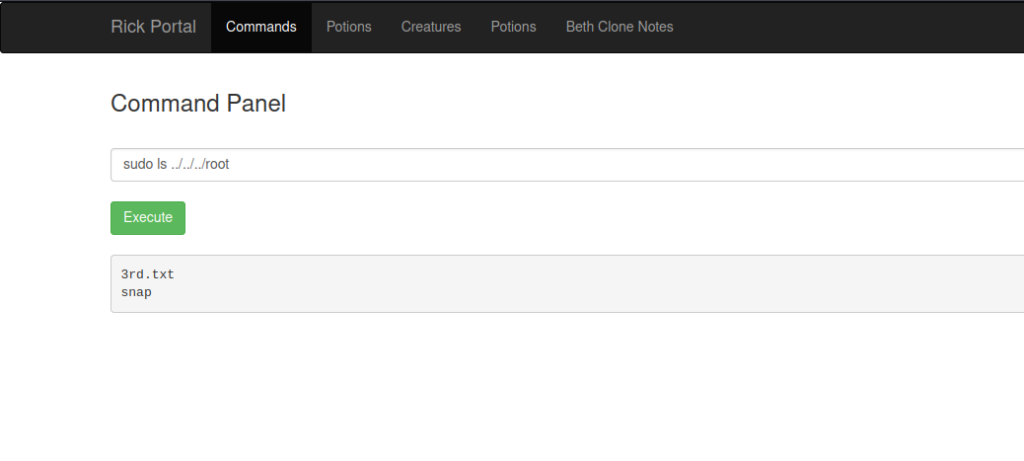Image resolution: width=1024 pixels, height=461 pixels.
Task: Click the word 'Rick' in navbar brand
Action: (129, 27)
